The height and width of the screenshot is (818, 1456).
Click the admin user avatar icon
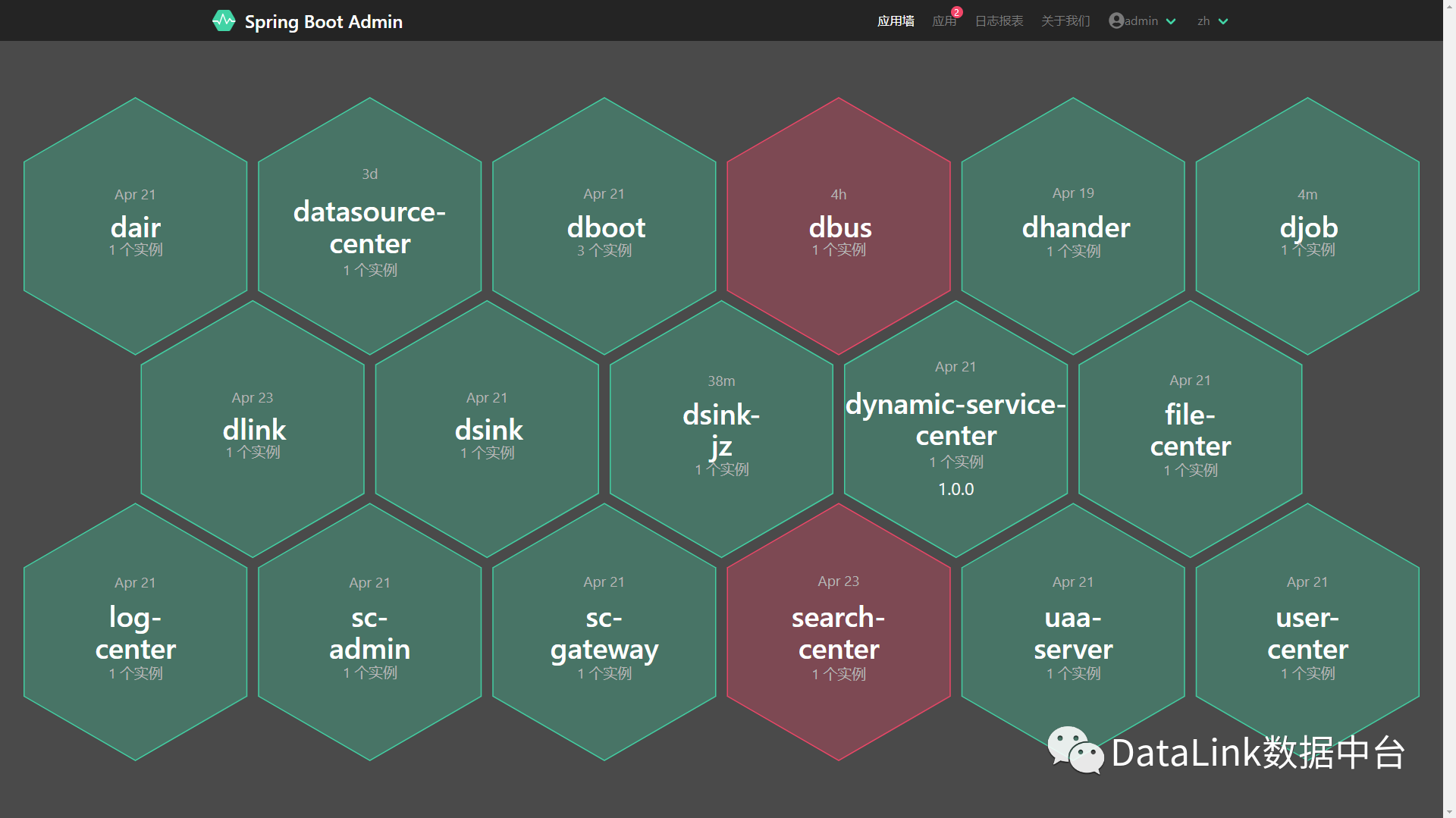(x=1116, y=20)
